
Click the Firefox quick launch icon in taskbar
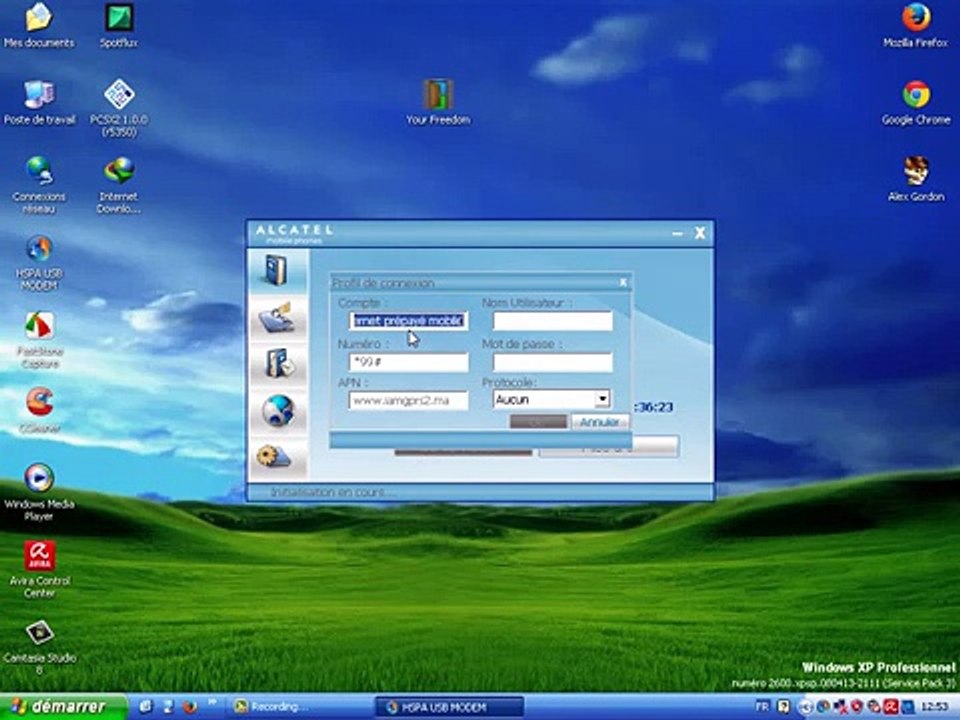190,707
